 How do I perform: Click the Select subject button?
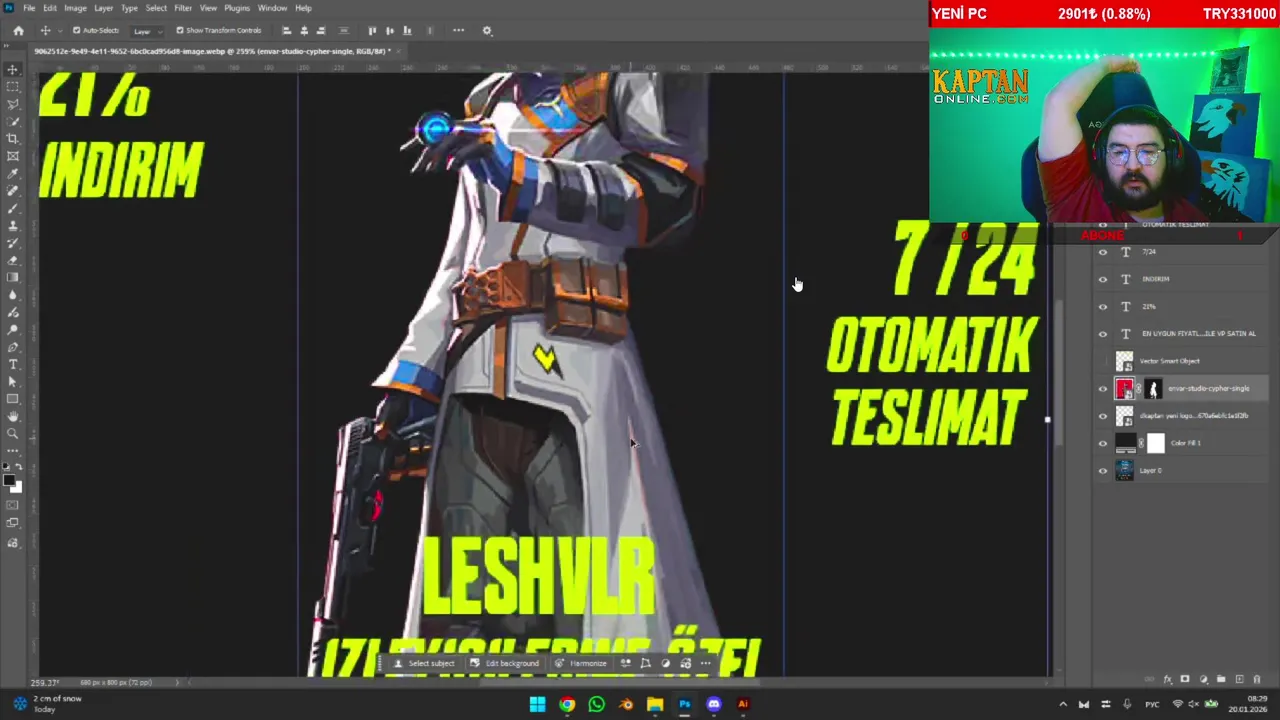click(x=424, y=663)
